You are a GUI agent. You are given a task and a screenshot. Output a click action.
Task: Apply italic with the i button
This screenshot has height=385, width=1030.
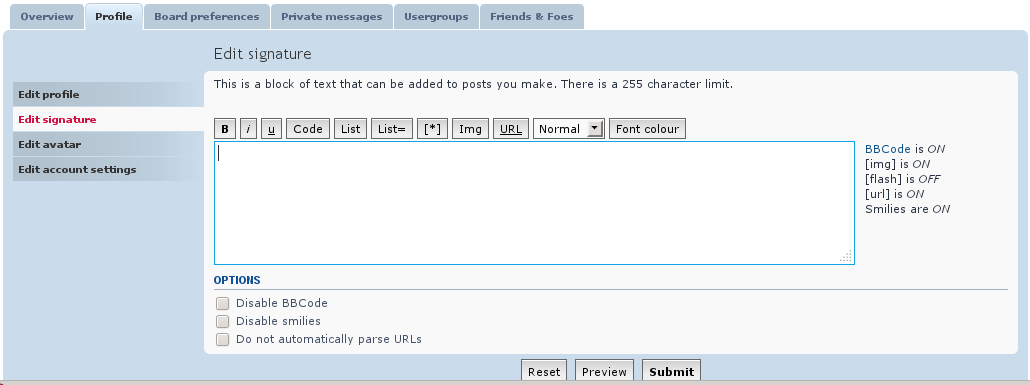[x=248, y=129]
